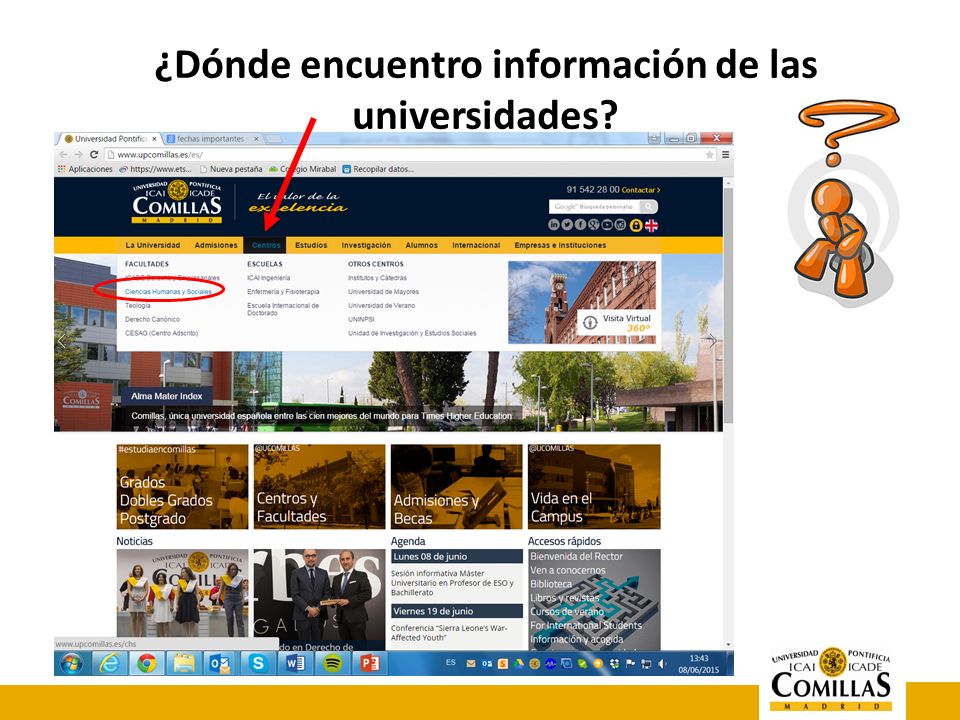
Task: Open Enfermería y Fisioterapia link
Action: pyautogui.click(x=283, y=292)
